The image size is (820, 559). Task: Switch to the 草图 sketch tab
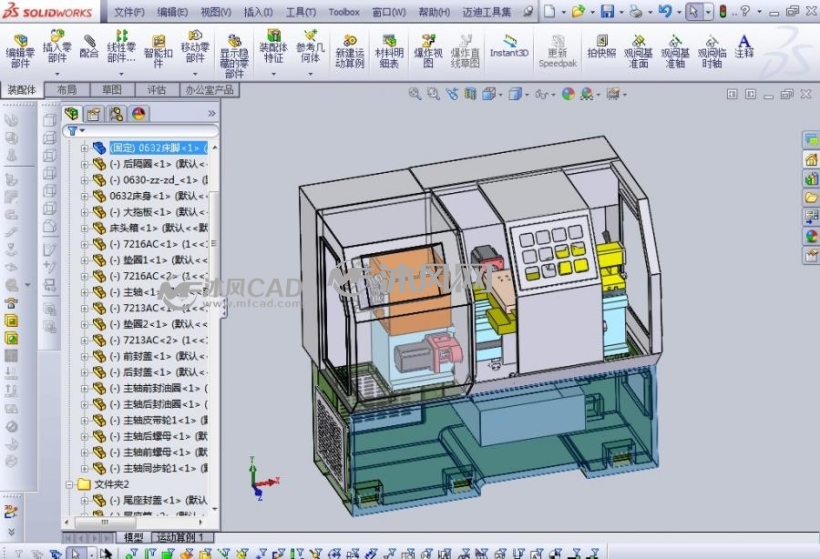(111, 90)
